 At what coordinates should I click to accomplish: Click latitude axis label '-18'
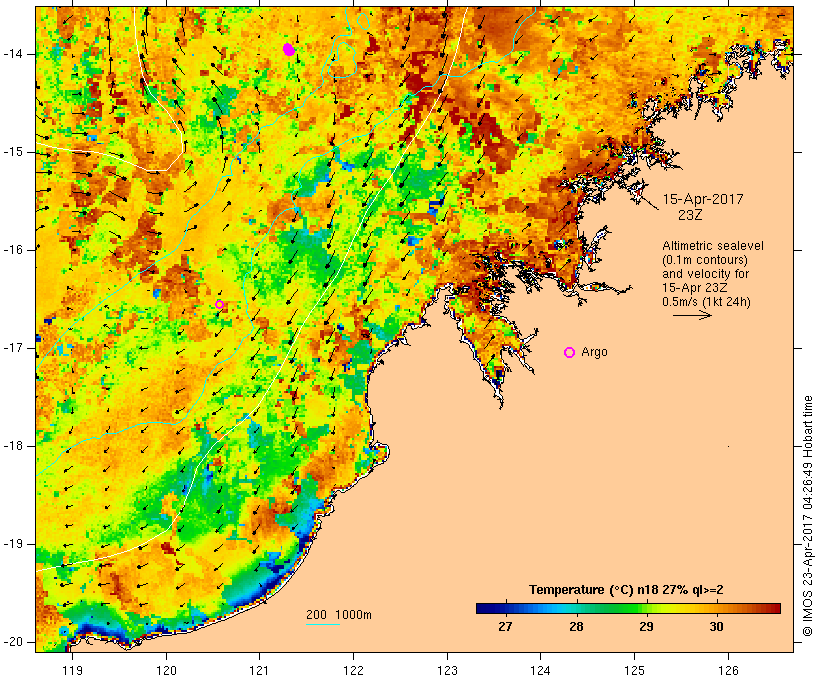coord(12,446)
